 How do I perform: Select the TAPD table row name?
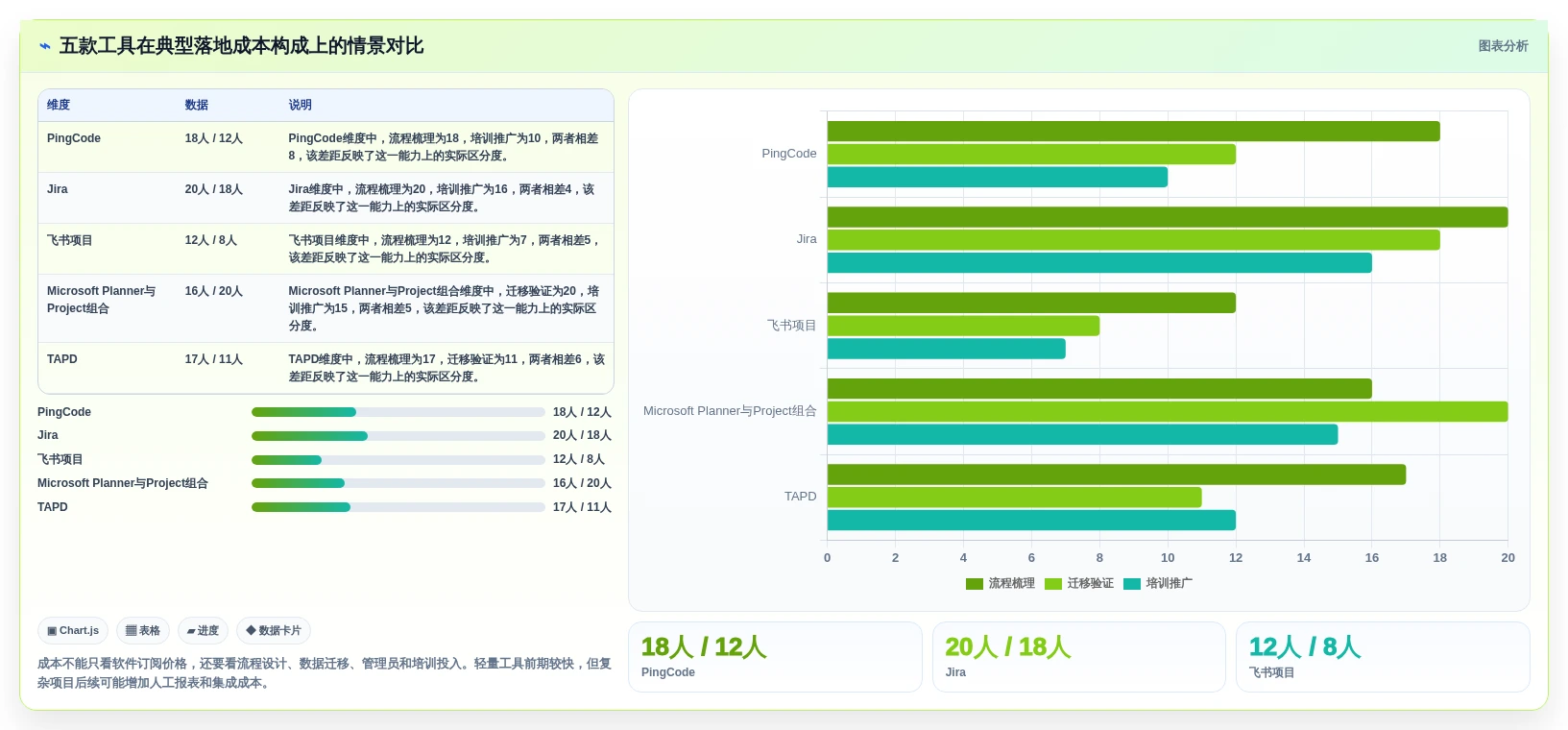pos(62,359)
